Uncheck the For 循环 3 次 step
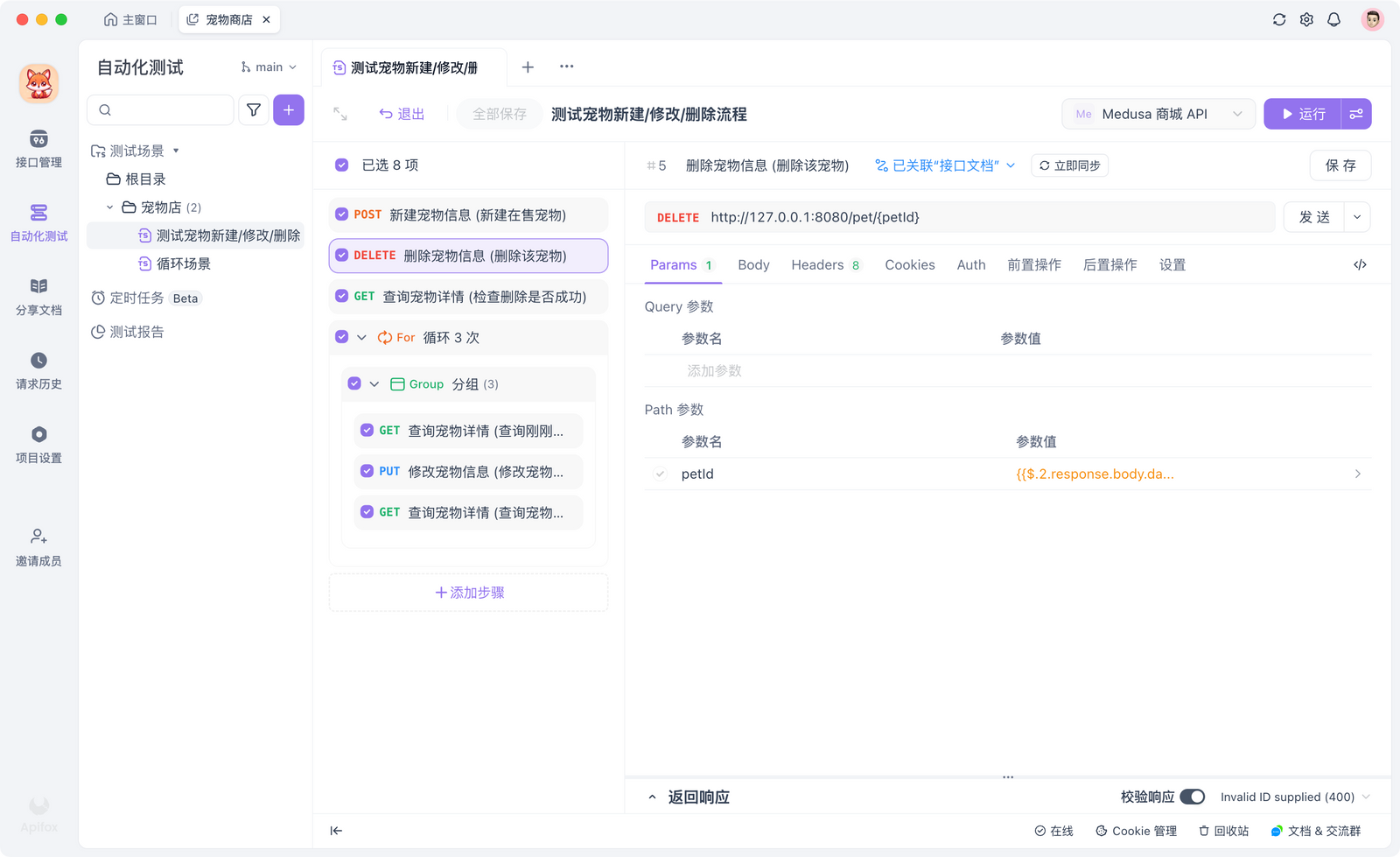 pyautogui.click(x=341, y=337)
